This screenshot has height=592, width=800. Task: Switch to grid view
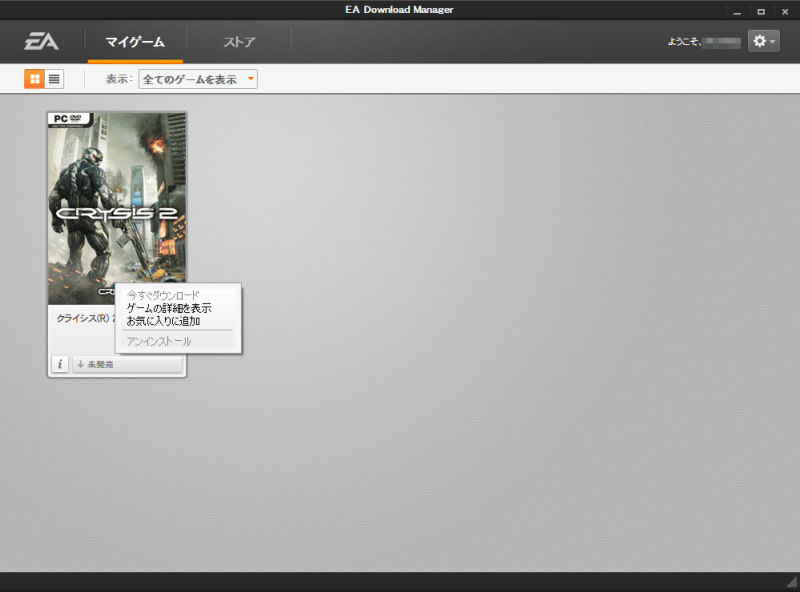(x=35, y=79)
